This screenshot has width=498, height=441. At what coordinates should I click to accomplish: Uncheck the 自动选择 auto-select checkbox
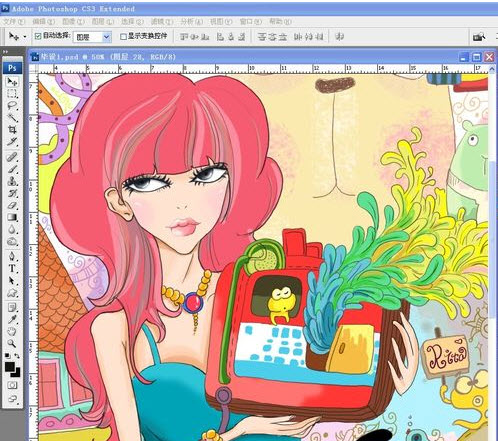click(x=38, y=36)
